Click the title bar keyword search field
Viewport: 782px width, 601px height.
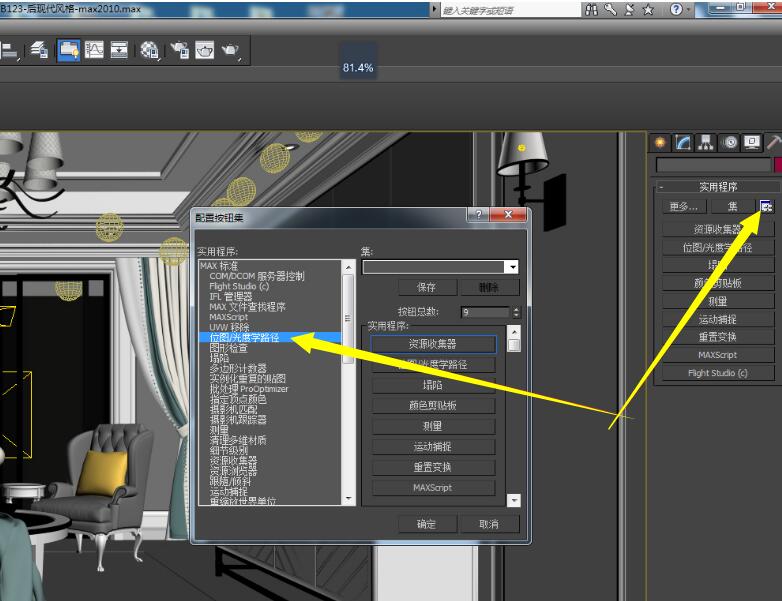click(511, 9)
